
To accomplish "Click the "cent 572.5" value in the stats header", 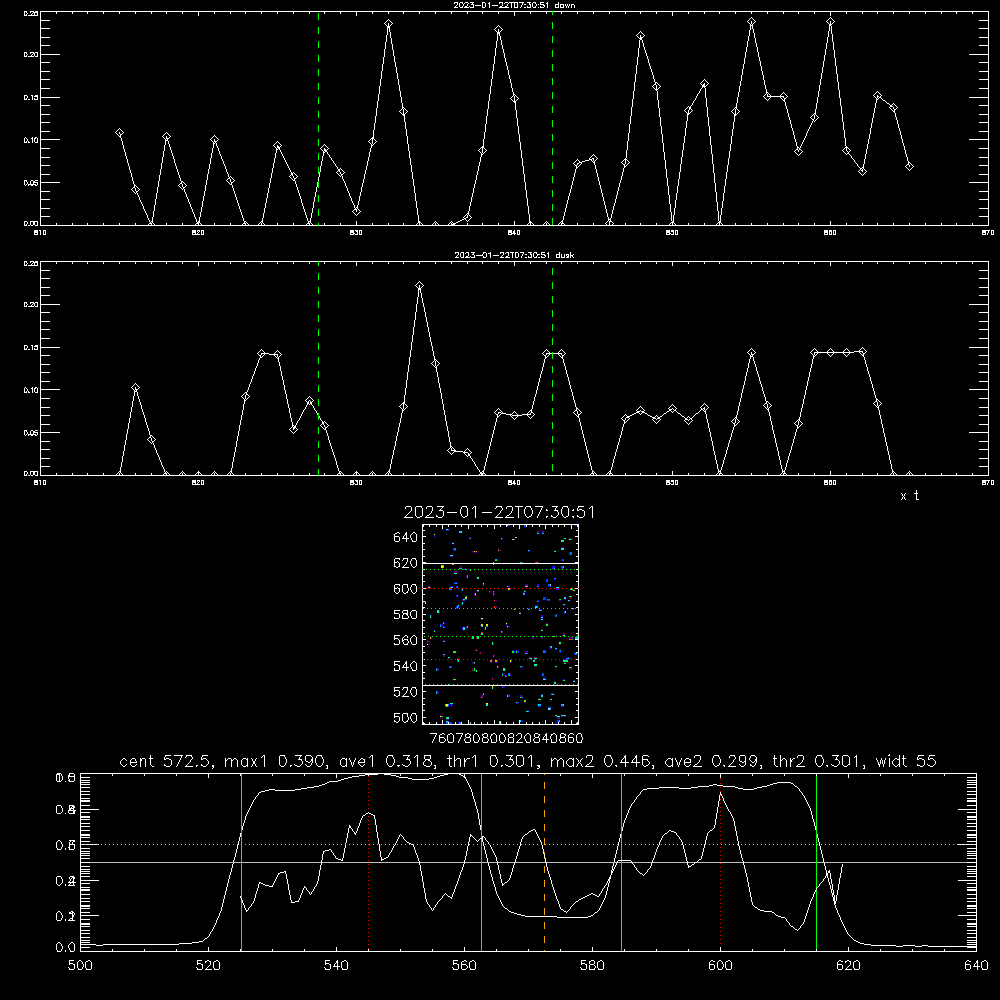I will tap(167, 761).
